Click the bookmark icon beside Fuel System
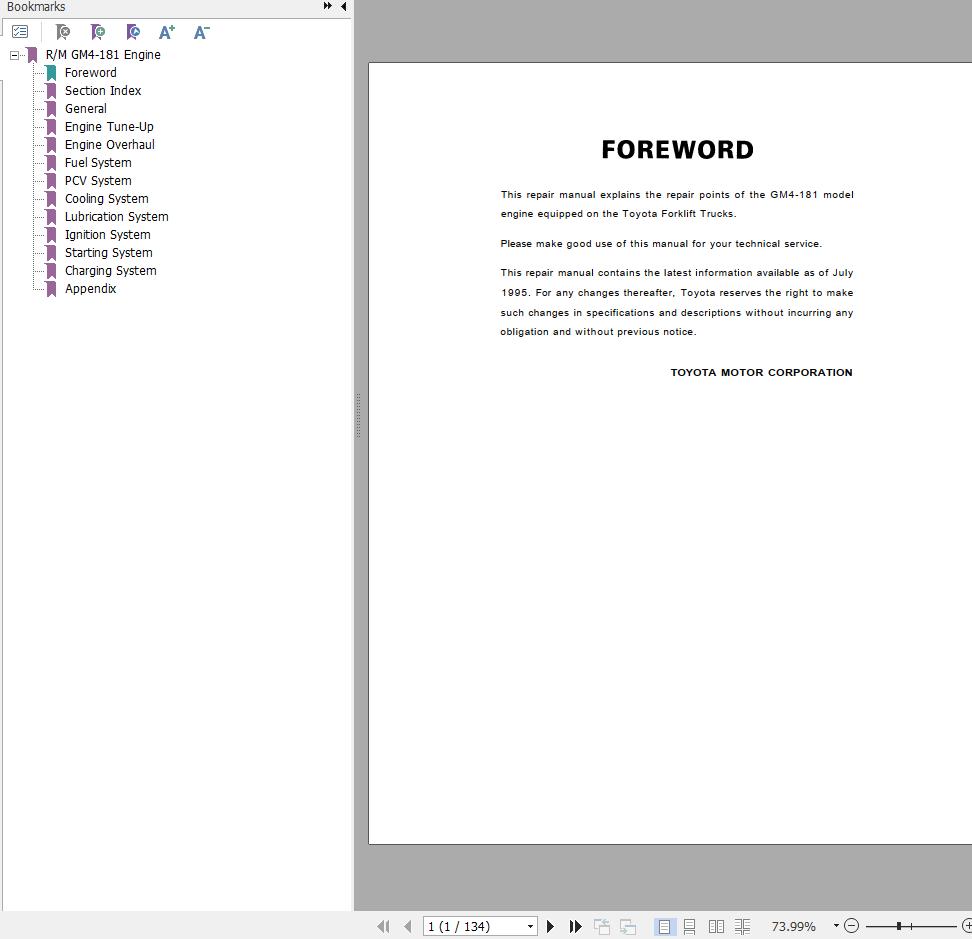Viewport: 972px width, 939px height. (x=51, y=163)
